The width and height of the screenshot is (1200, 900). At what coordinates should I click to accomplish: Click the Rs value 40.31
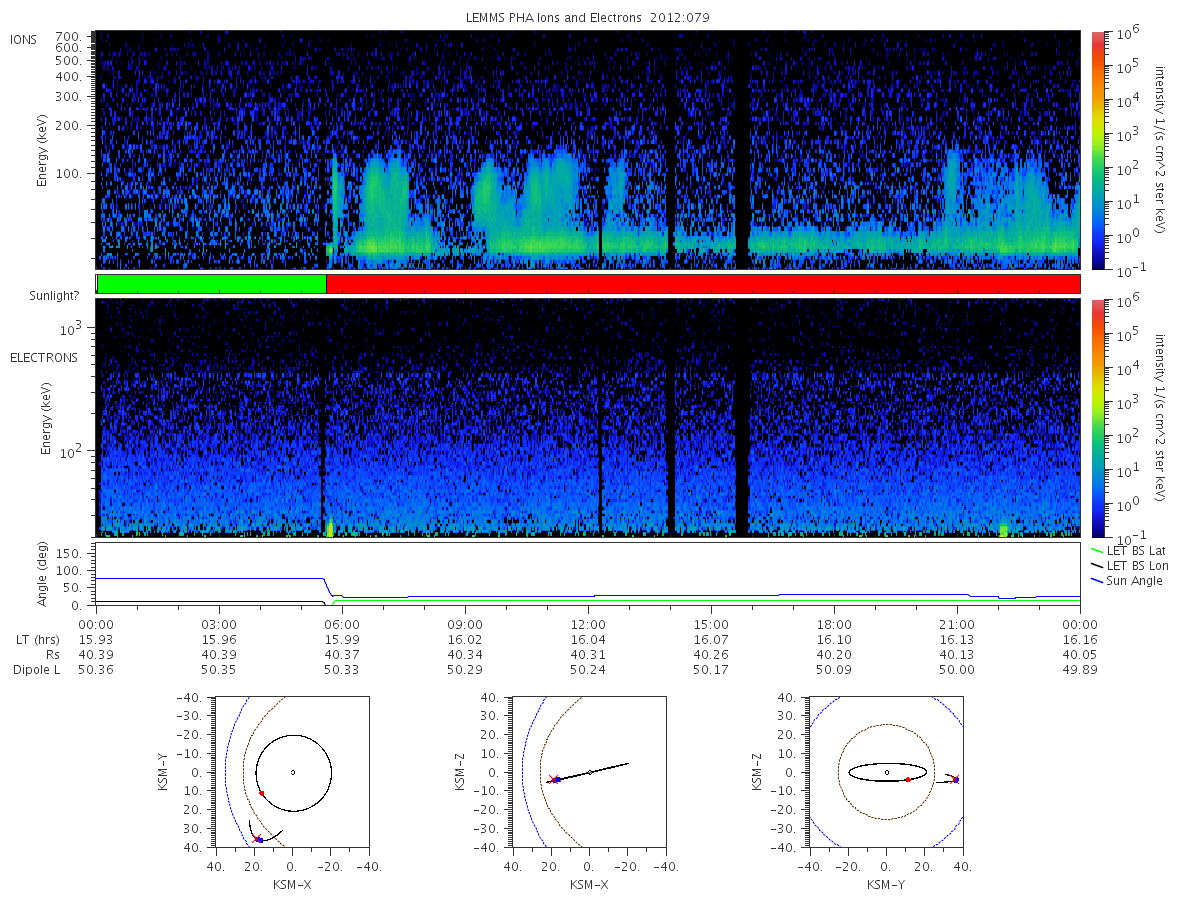tap(588, 654)
